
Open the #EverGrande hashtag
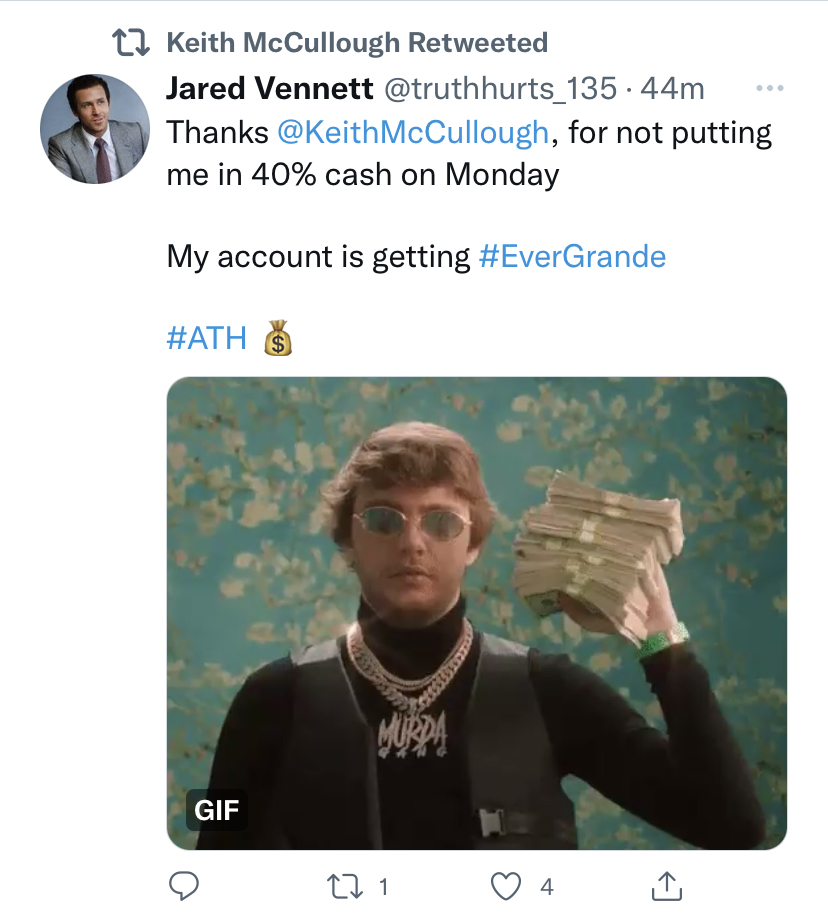(572, 257)
